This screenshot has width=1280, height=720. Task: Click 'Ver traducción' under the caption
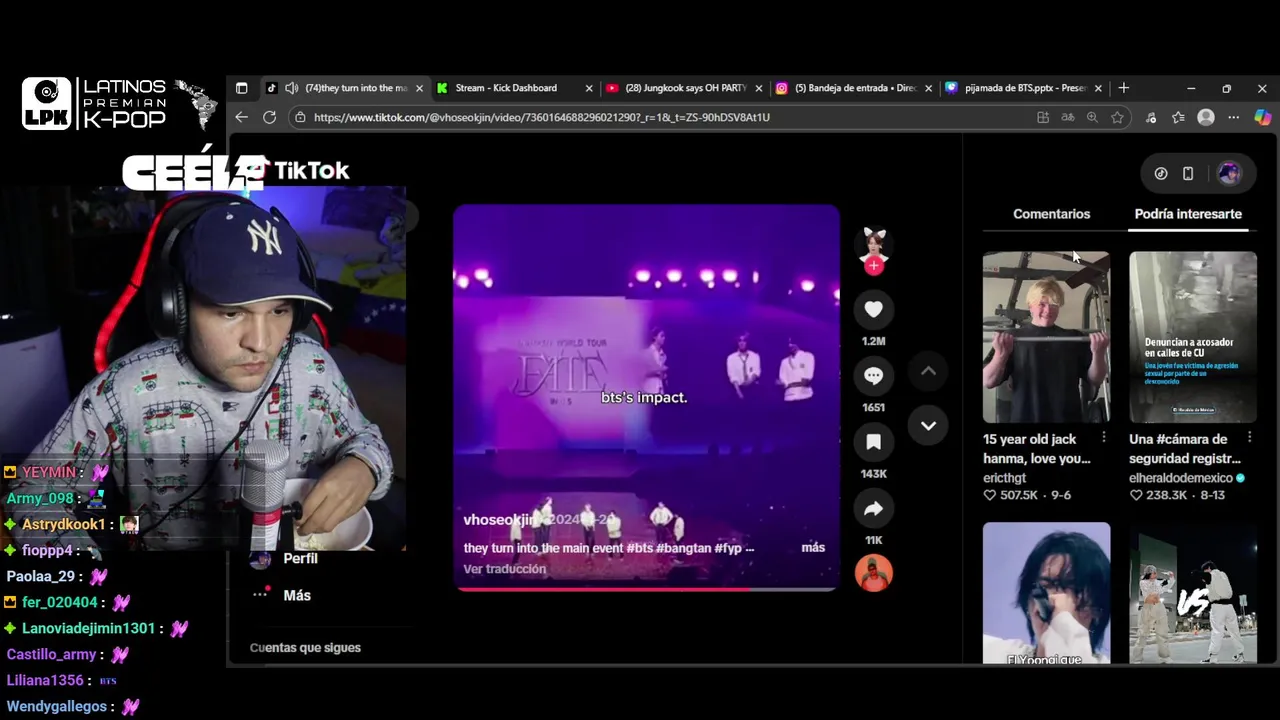coord(504,569)
